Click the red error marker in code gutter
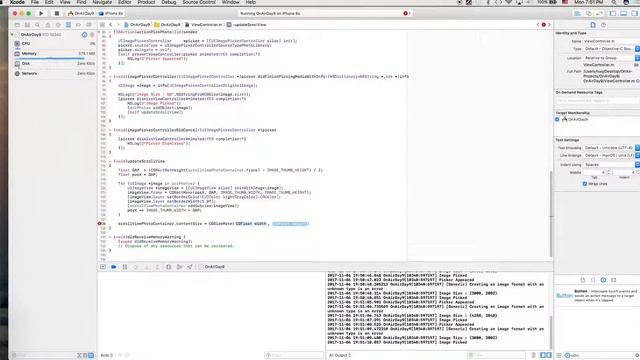This screenshot has width=640, height=360. 99,224
